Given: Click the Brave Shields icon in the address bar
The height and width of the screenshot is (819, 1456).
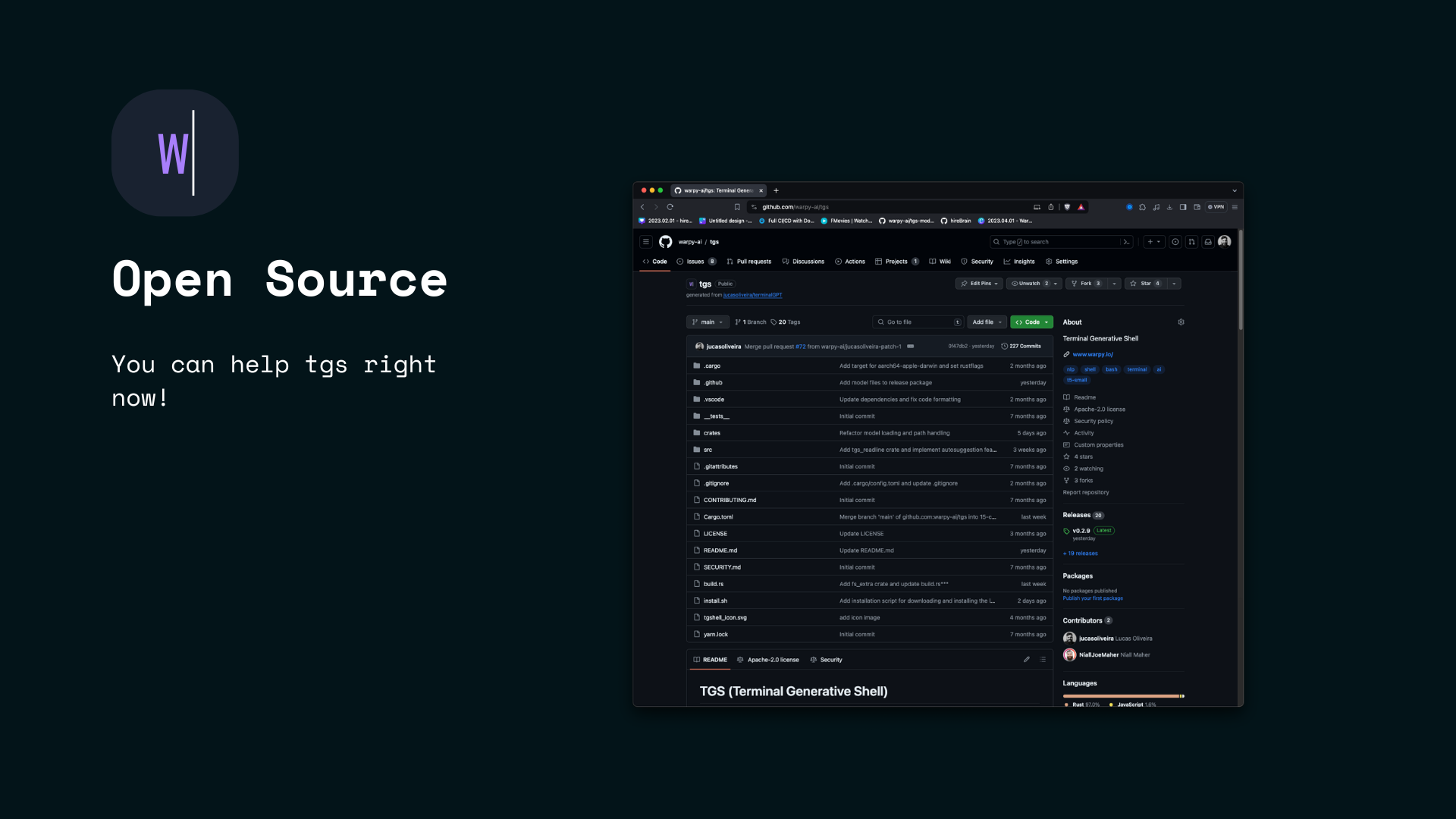Looking at the screenshot, I should tap(1067, 207).
